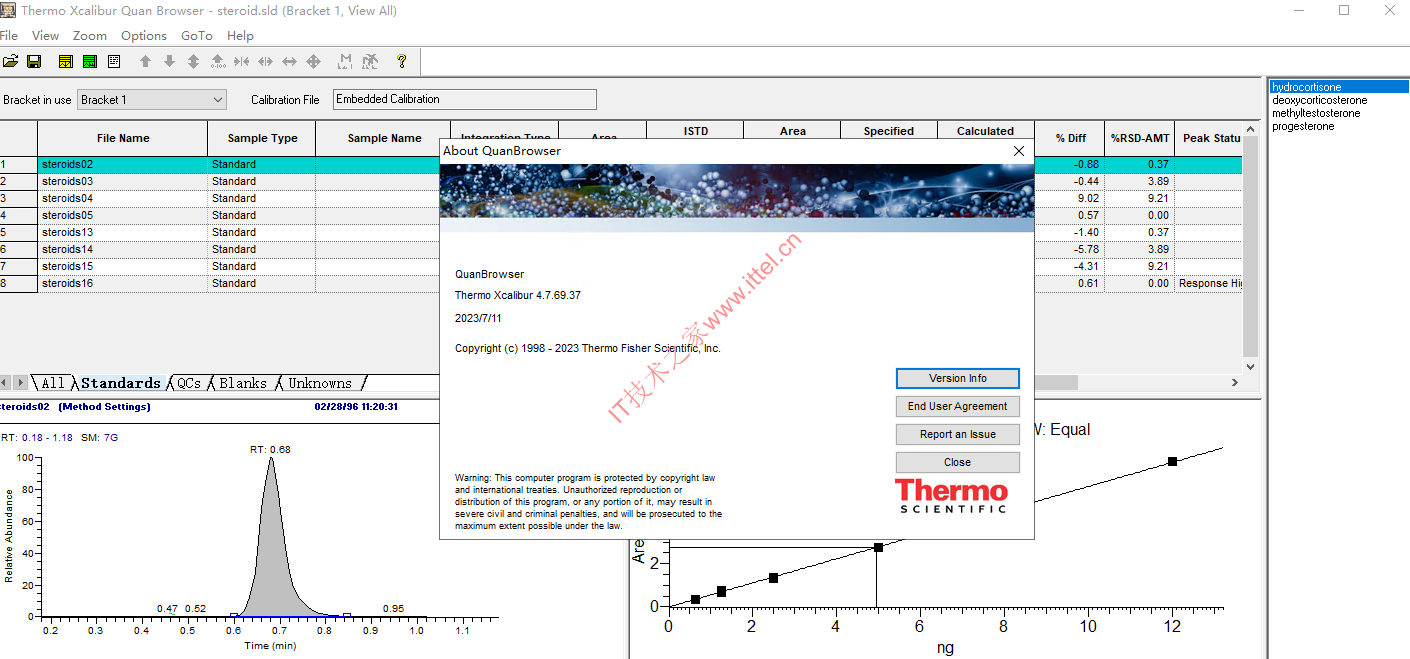This screenshot has width=1410, height=659.
Task: Click the yellow results grid view icon
Action: pos(66,62)
